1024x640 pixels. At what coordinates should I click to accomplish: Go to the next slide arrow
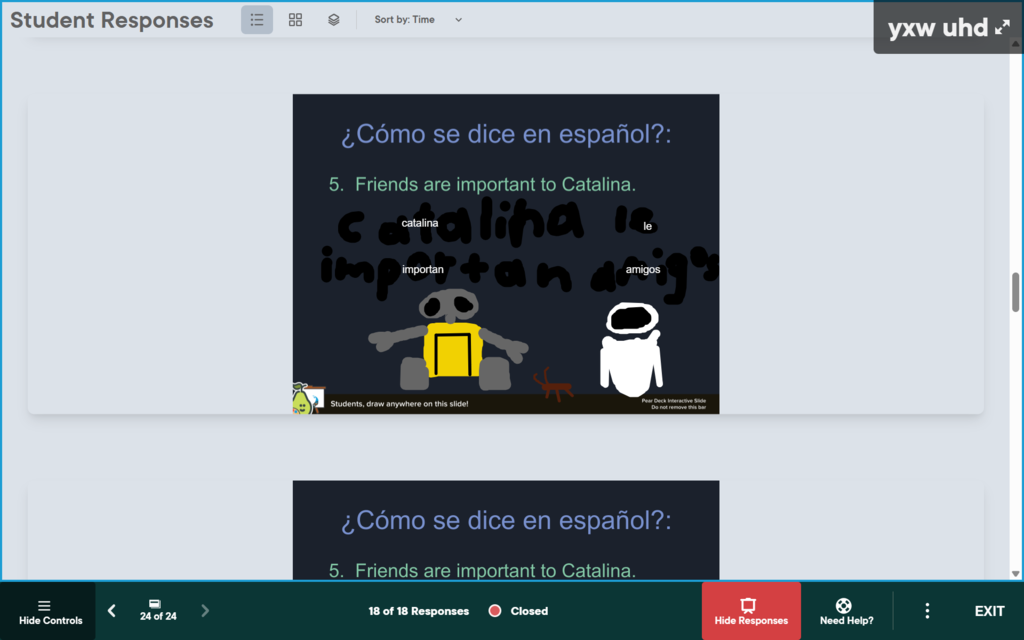(205, 611)
